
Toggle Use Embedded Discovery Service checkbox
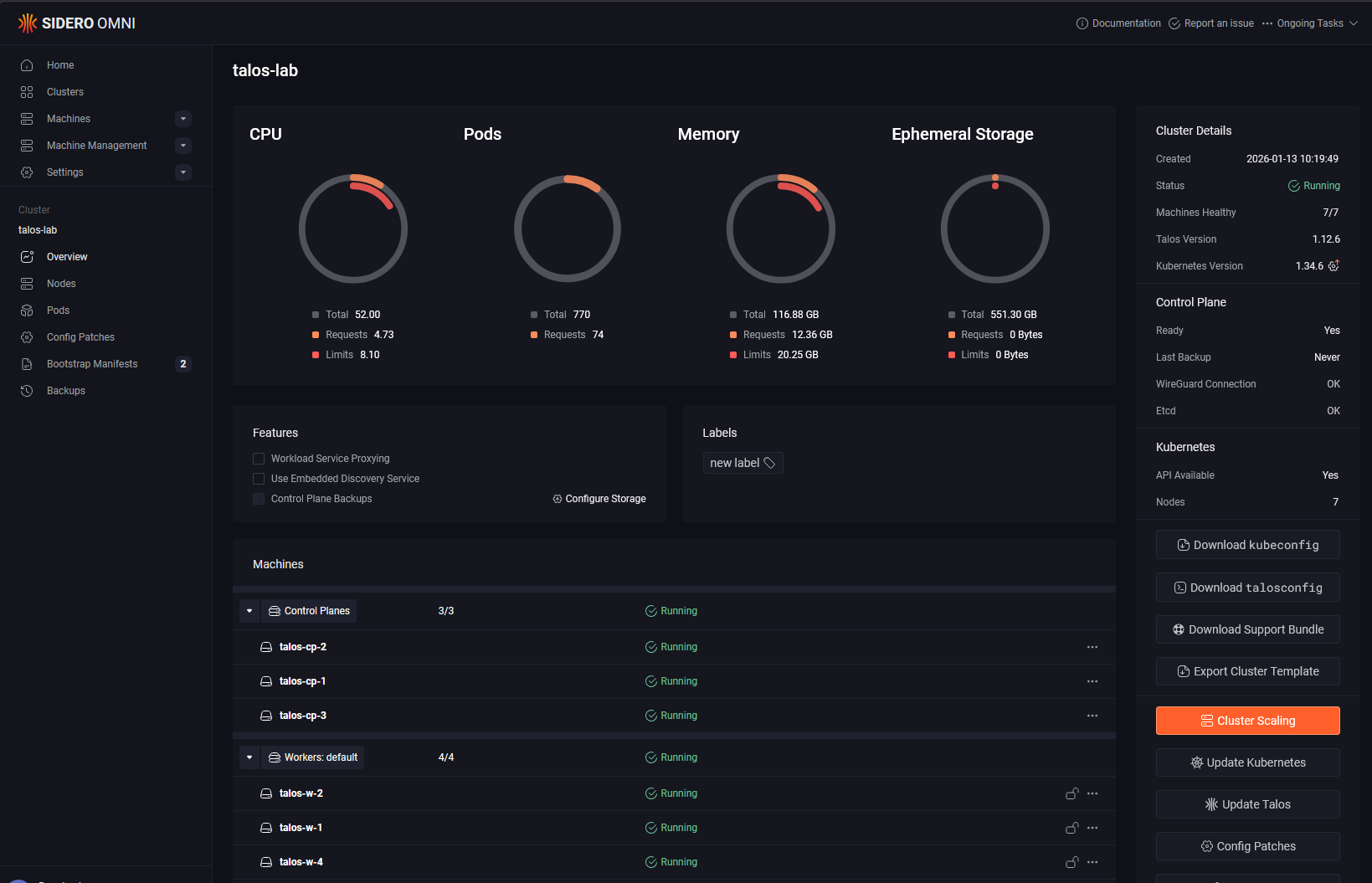[x=259, y=479]
